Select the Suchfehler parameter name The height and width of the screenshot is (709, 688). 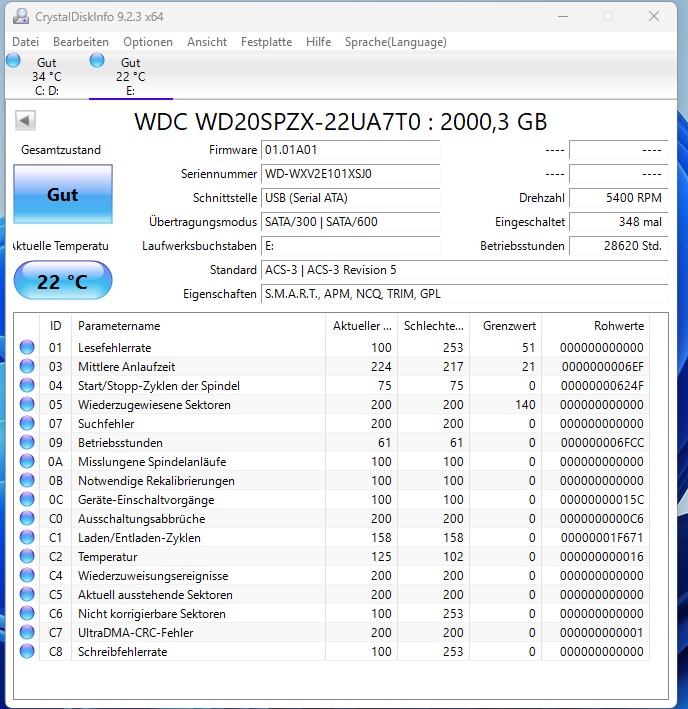106,424
